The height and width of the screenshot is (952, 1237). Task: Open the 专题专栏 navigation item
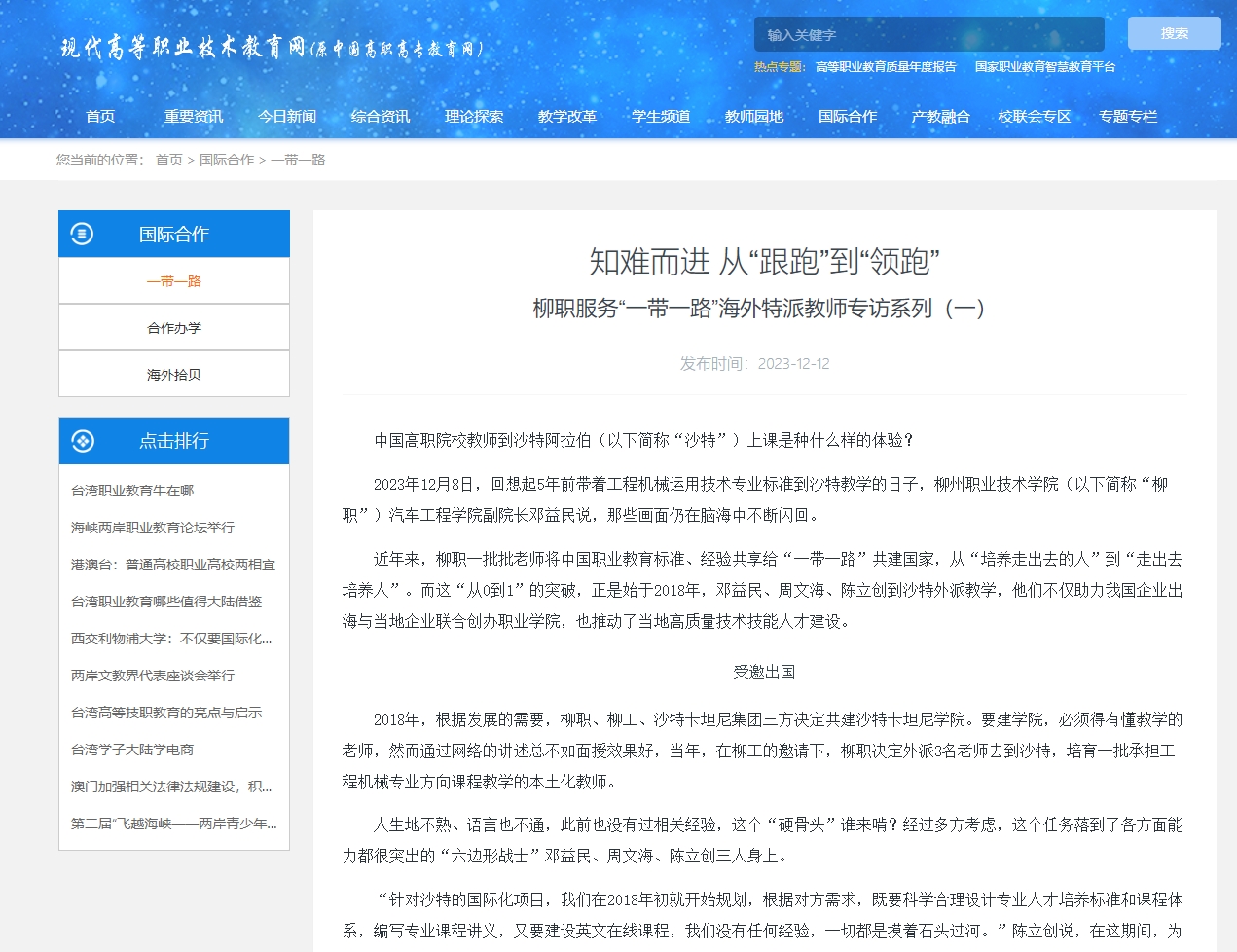click(x=1128, y=117)
